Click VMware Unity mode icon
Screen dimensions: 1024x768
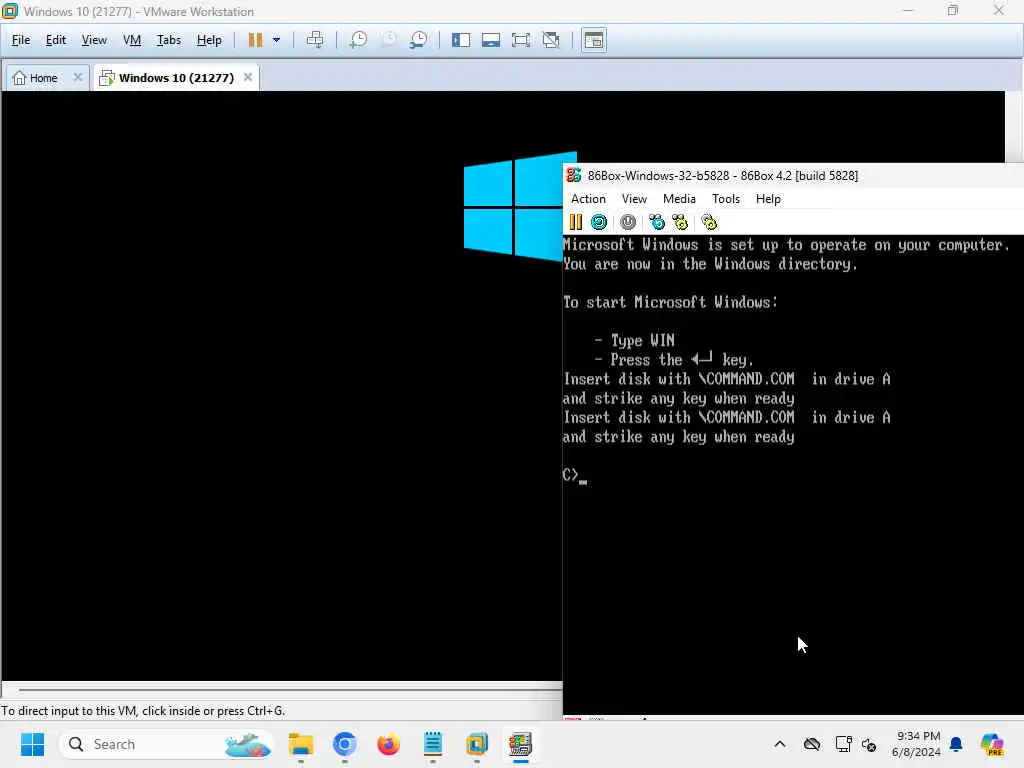coord(551,40)
